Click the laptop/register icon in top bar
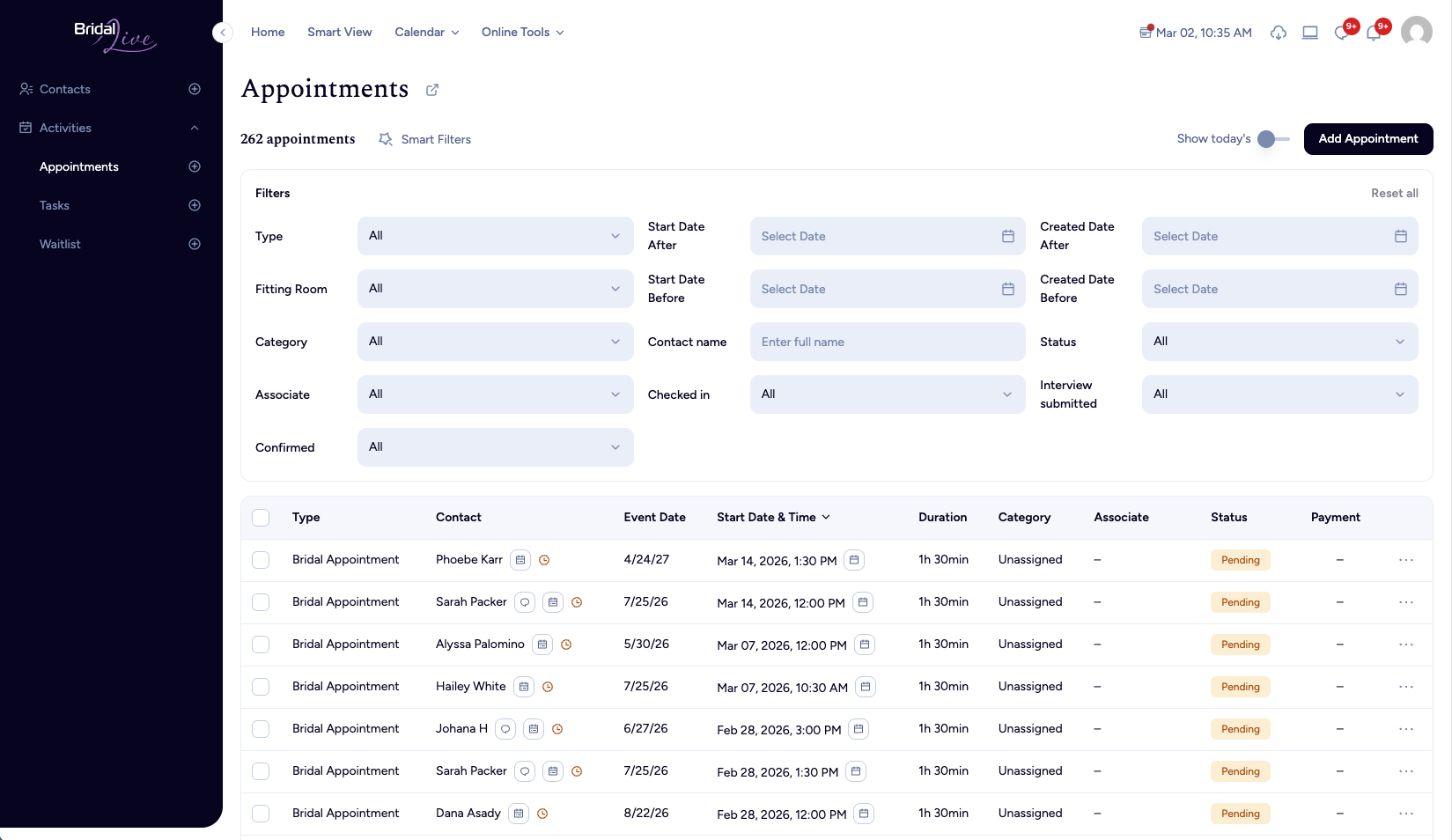1452x840 pixels. click(x=1309, y=32)
